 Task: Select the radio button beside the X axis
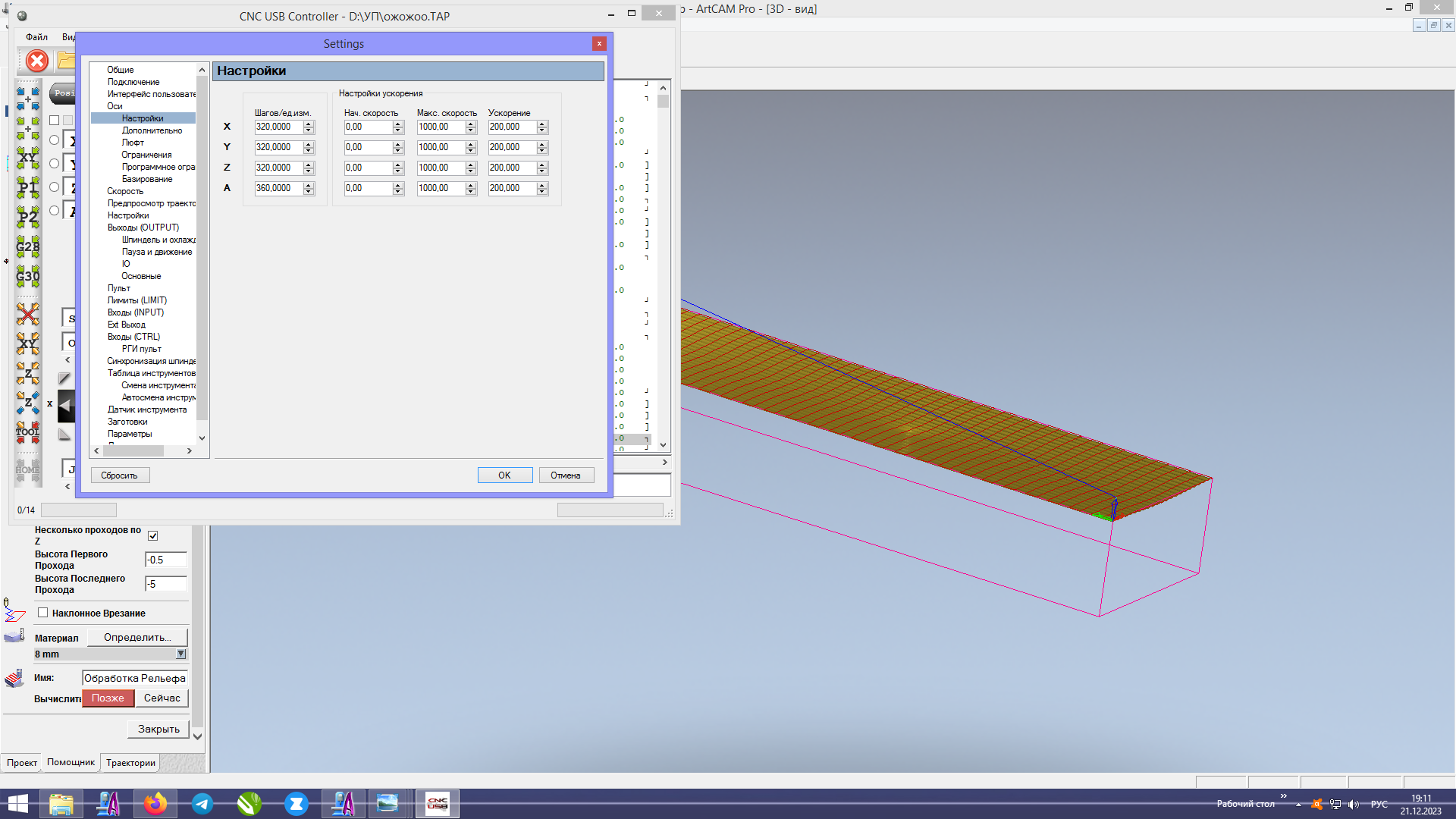[54, 140]
